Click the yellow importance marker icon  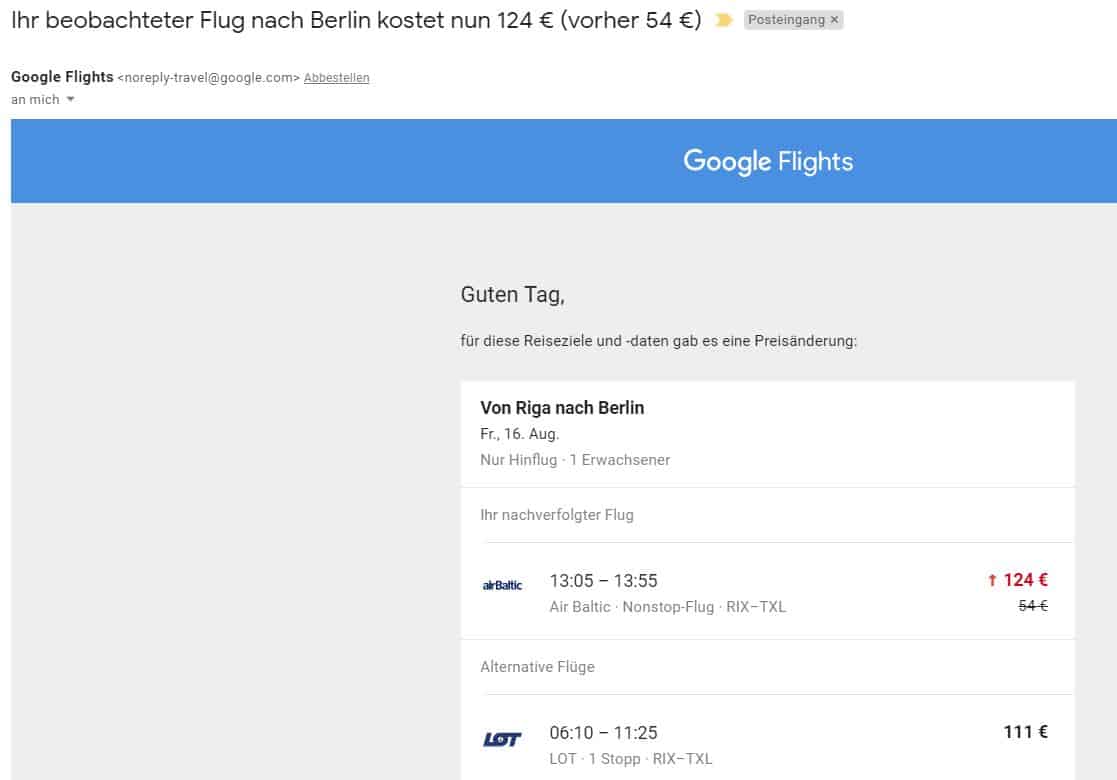click(x=724, y=20)
